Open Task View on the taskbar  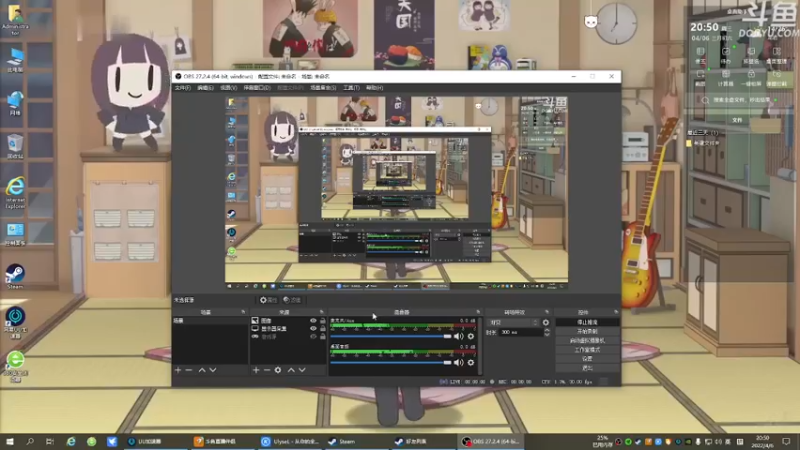click(49, 441)
